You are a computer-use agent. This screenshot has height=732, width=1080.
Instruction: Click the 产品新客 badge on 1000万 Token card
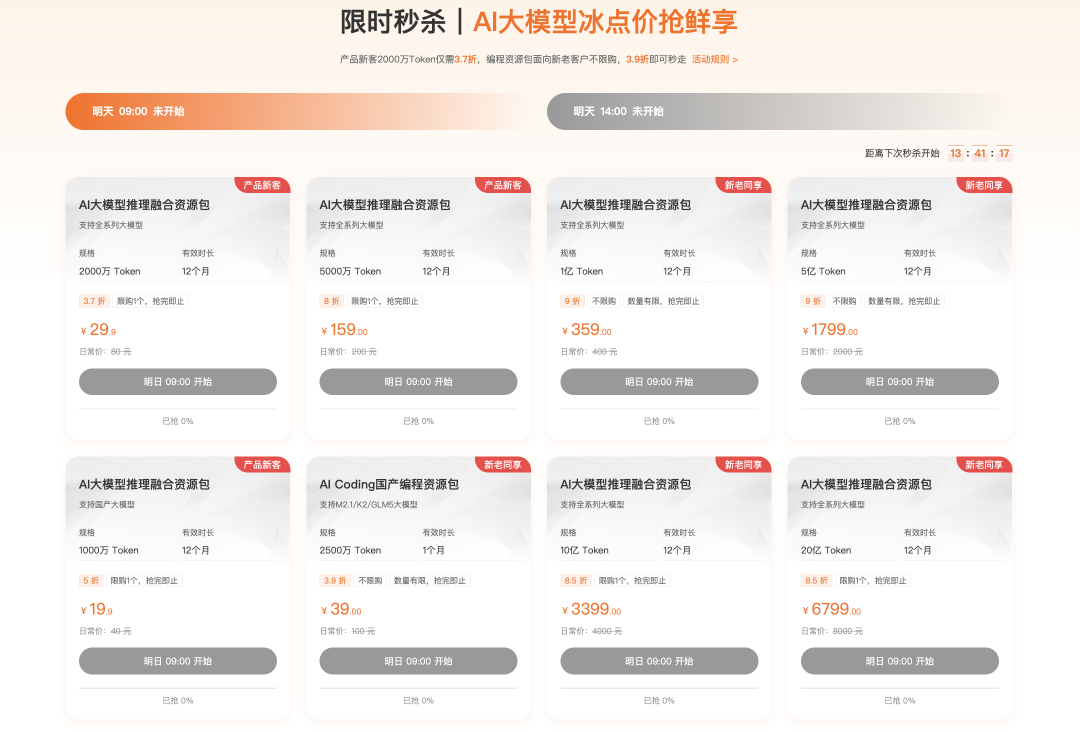click(x=262, y=465)
